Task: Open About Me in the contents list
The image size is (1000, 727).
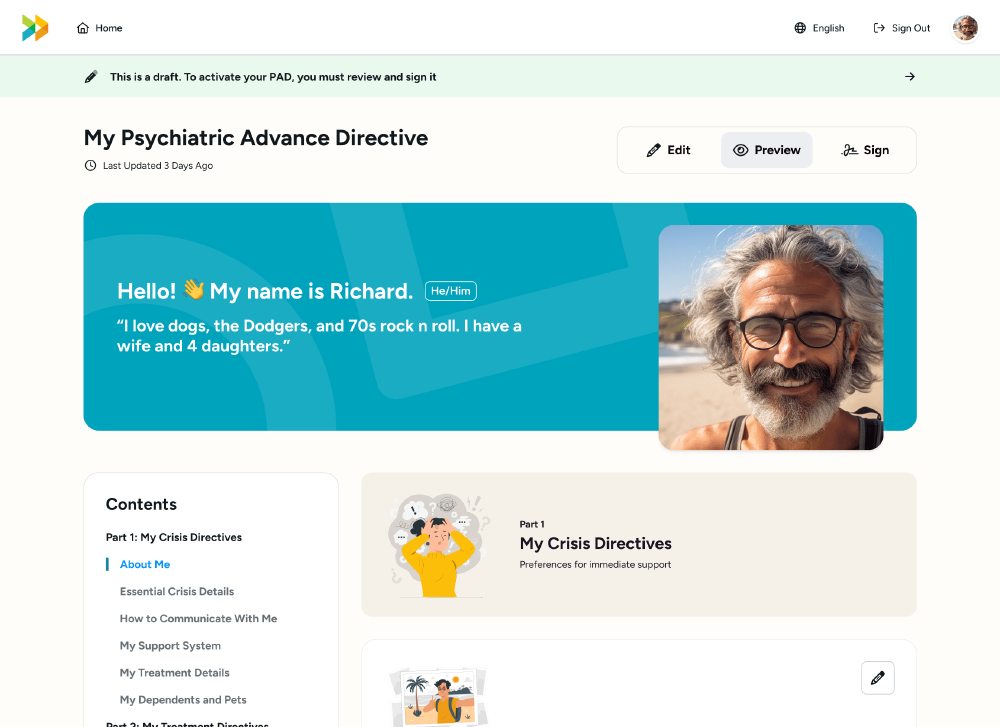Action: click(145, 564)
